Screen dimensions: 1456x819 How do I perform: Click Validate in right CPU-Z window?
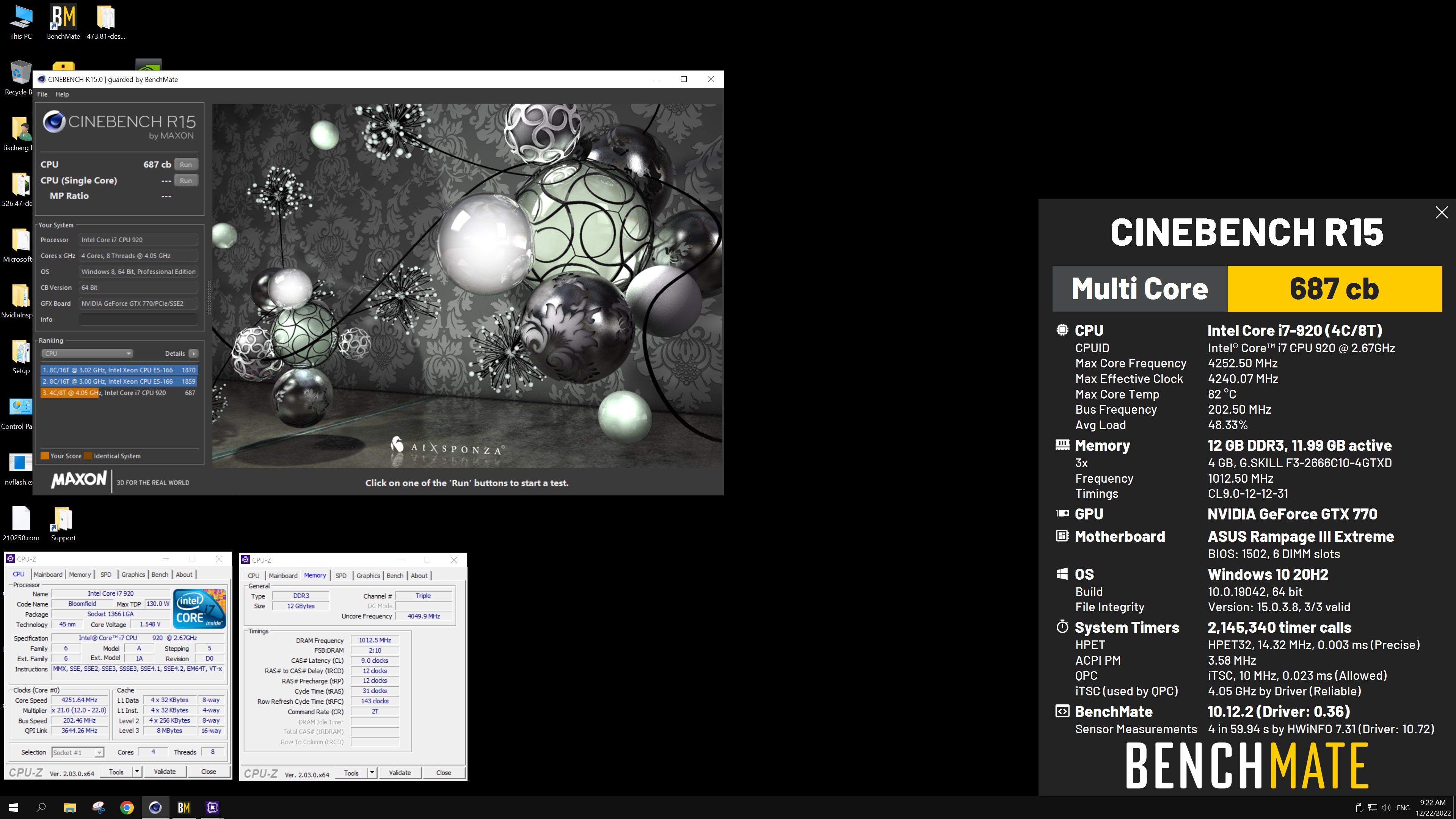[x=400, y=773]
